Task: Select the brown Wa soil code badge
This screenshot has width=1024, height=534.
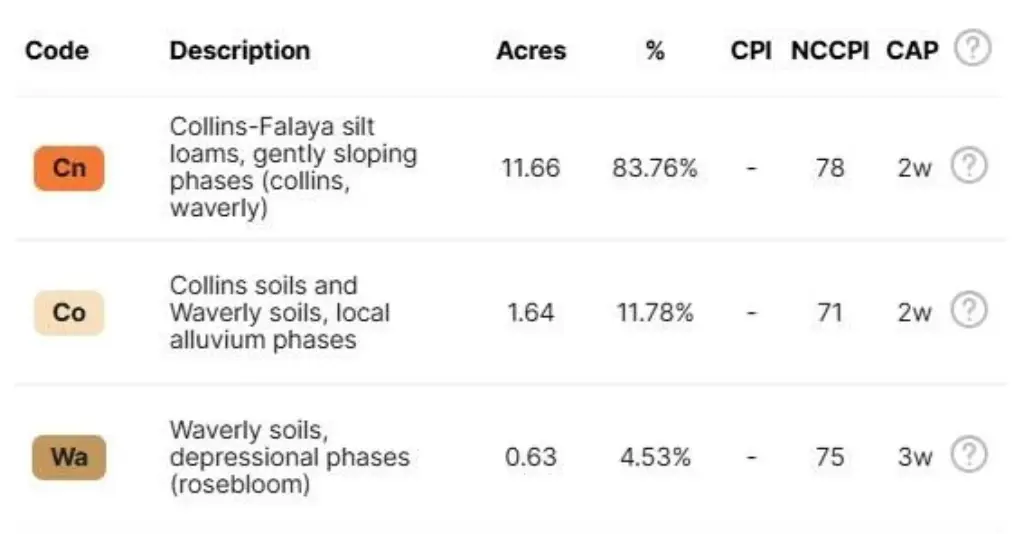Action: 68,457
